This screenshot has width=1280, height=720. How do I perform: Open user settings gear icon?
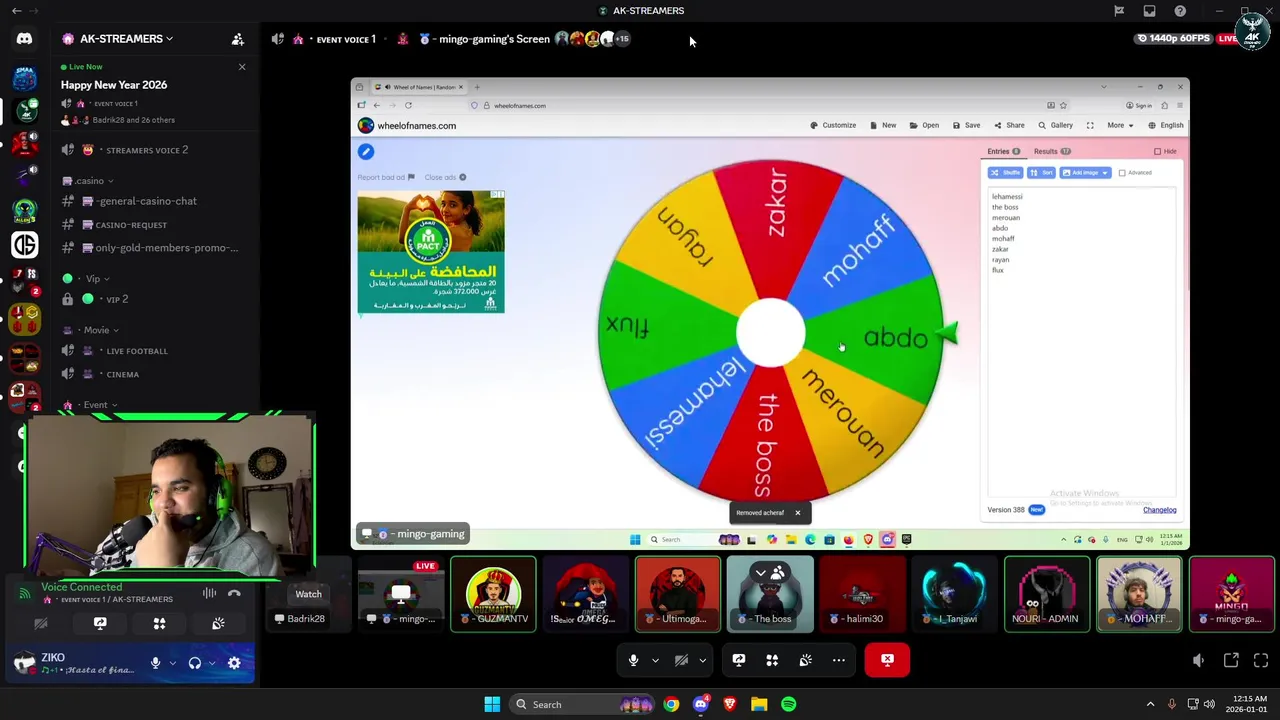pos(234,662)
